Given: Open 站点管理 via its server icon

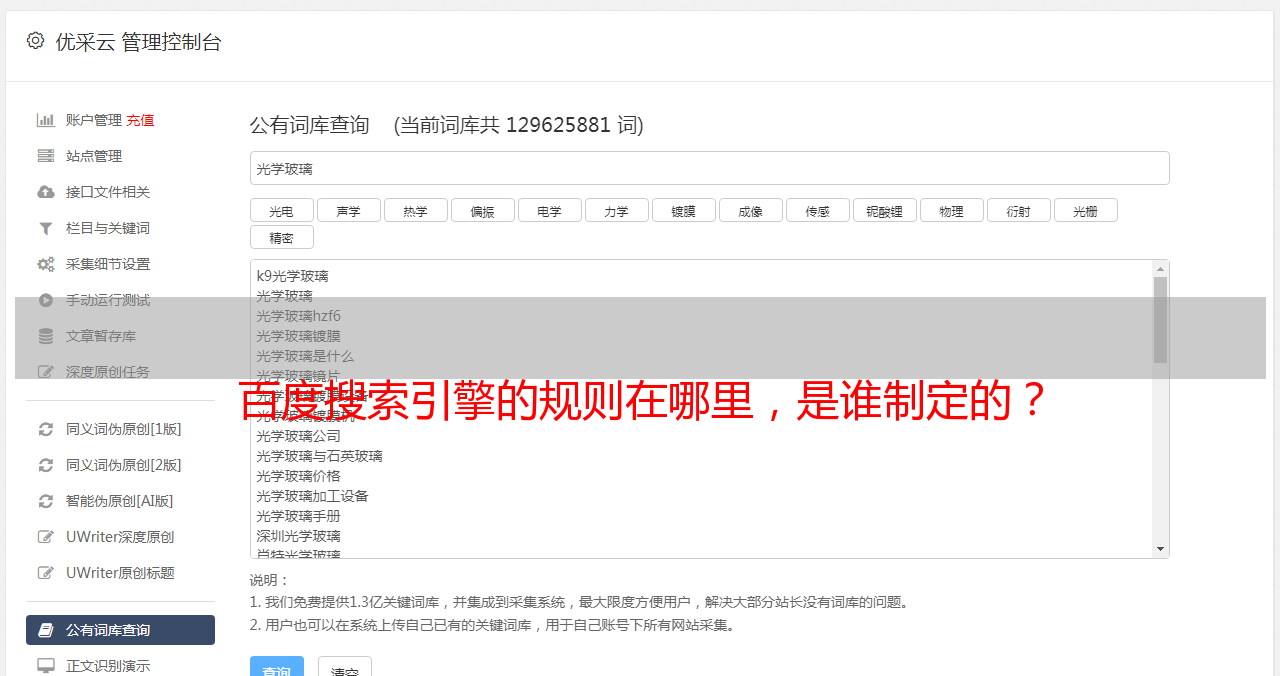Looking at the screenshot, I should 45,156.
